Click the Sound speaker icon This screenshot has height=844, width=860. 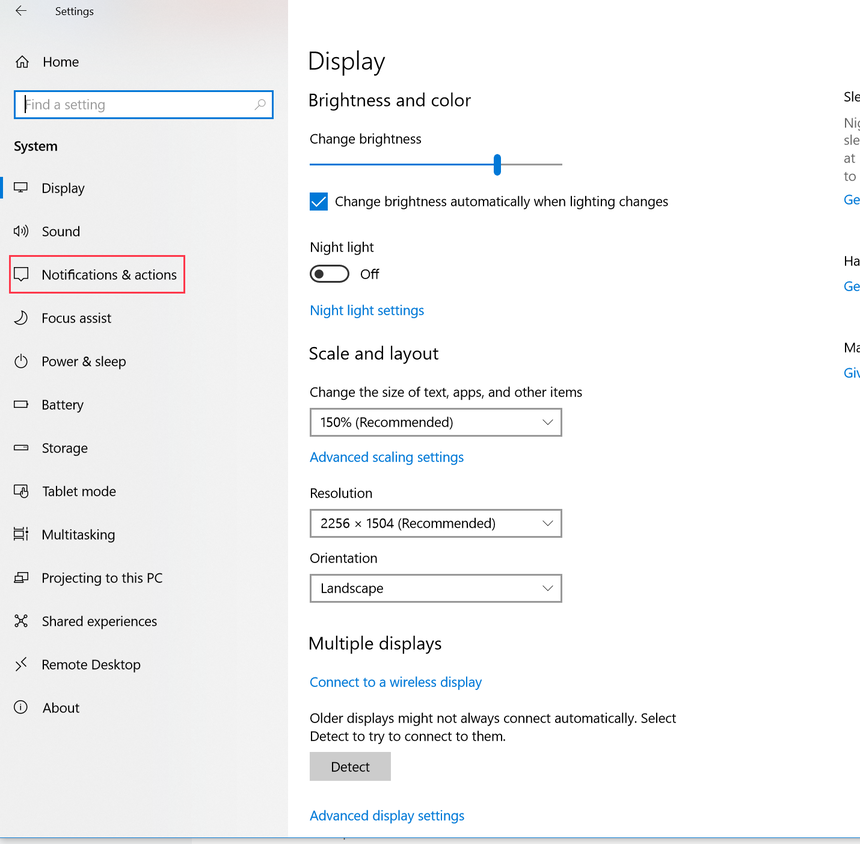pyautogui.click(x=22, y=231)
